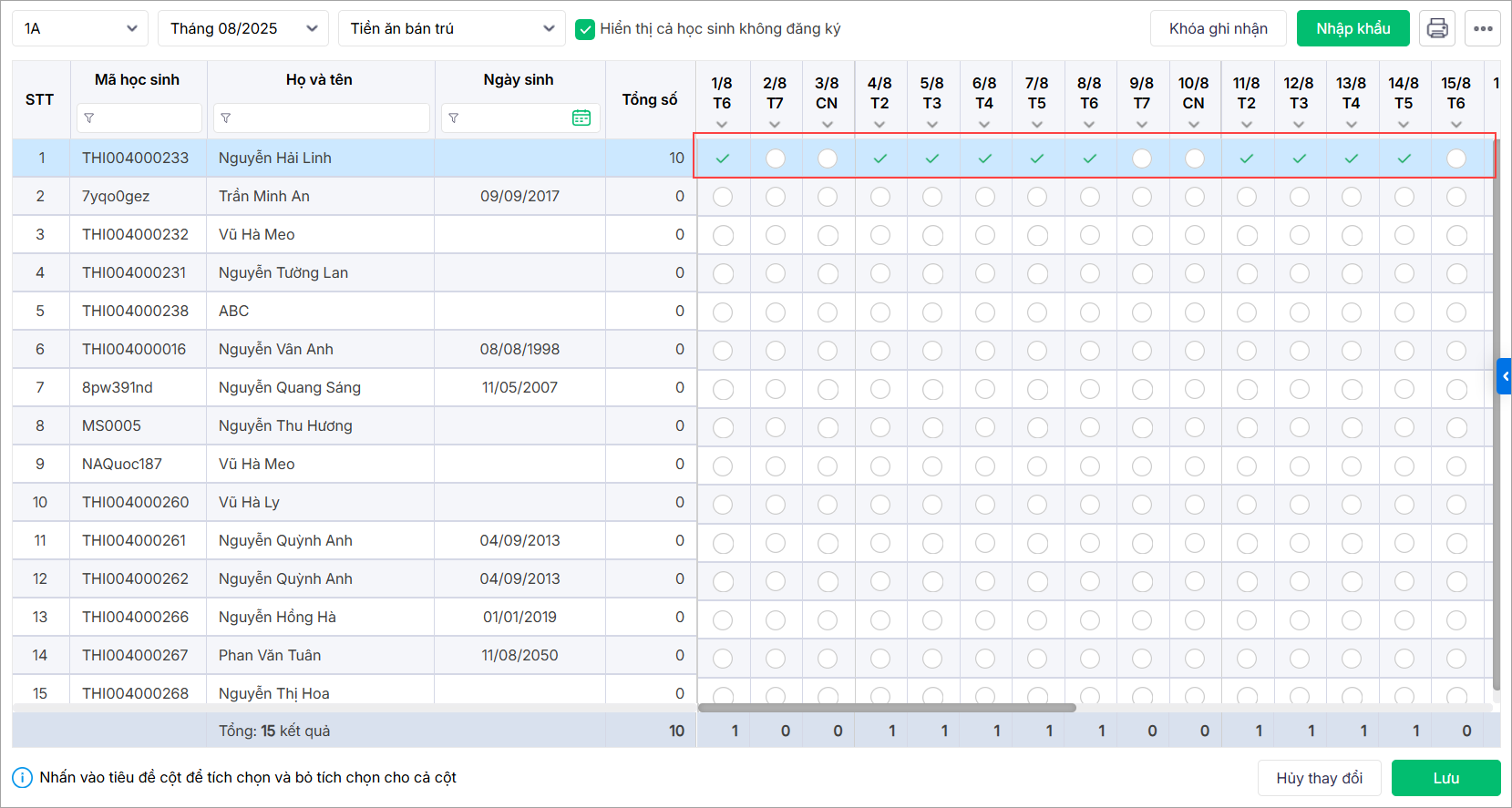Select the name Nguyễn Thị Hoa
Image resolution: width=1512 pixels, height=808 pixels.
point(274,693)
